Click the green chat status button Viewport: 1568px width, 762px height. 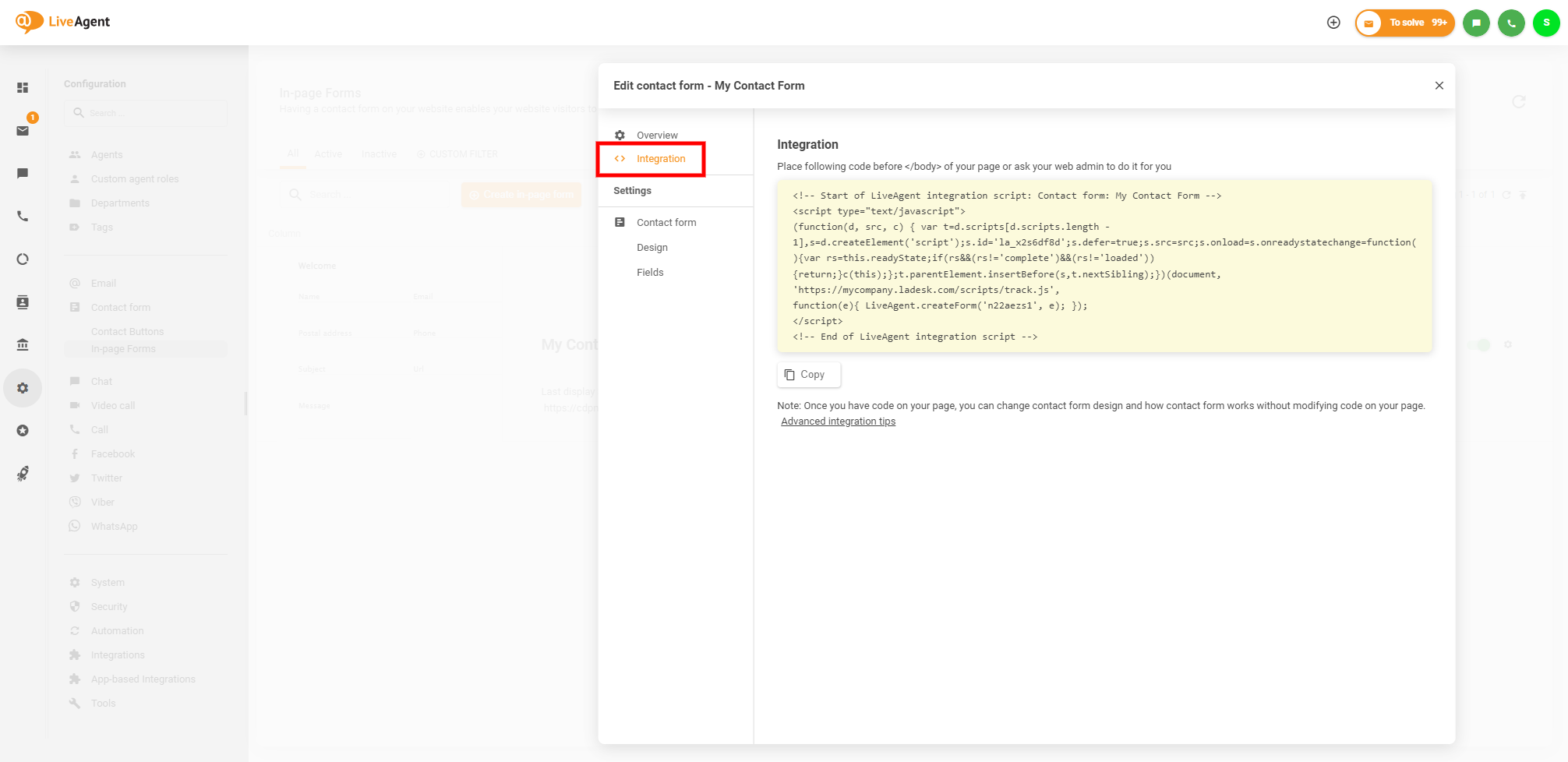[1475, 23]
